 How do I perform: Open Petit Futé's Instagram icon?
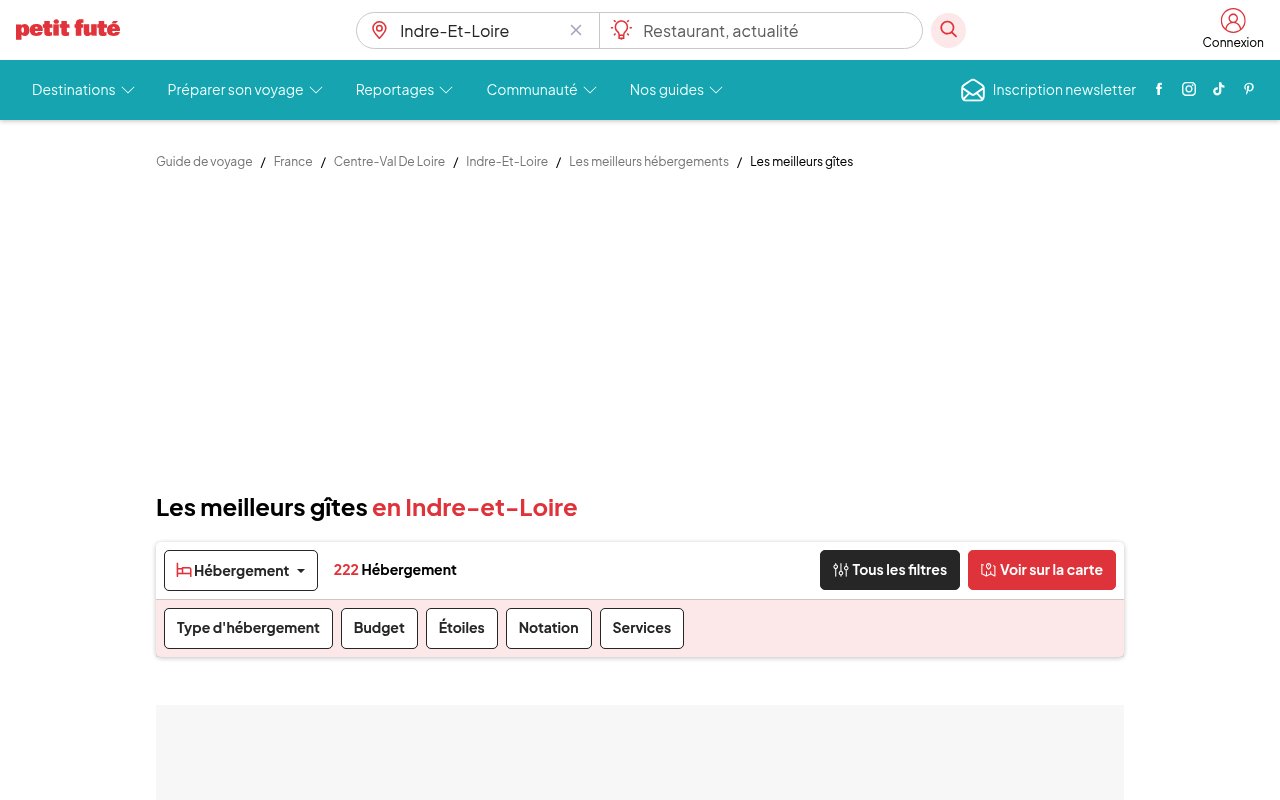(1189, 89)
